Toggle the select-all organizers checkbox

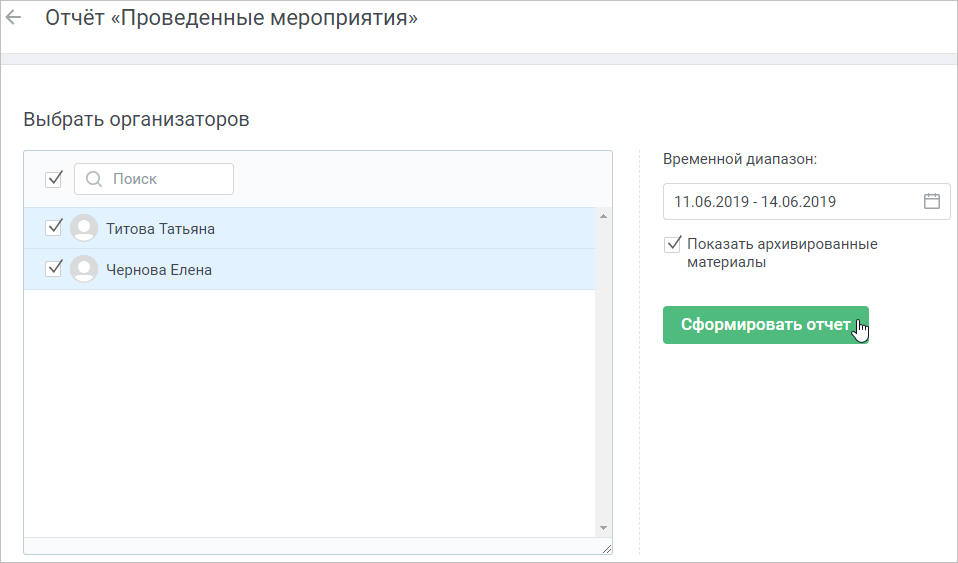[54, 179]
